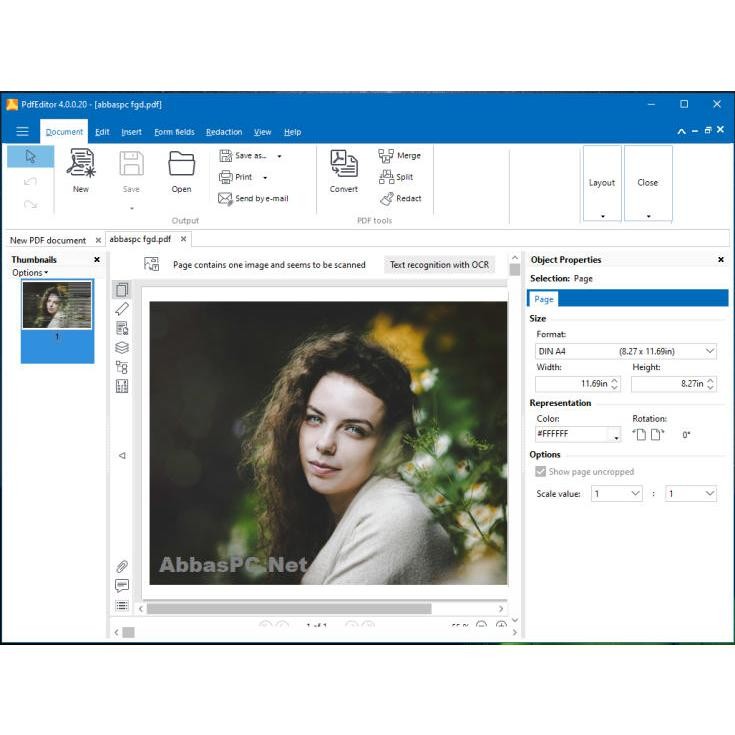Collapse the side toolbar triangle arrow
Viewport: 735px width, 735px height.
122,455
